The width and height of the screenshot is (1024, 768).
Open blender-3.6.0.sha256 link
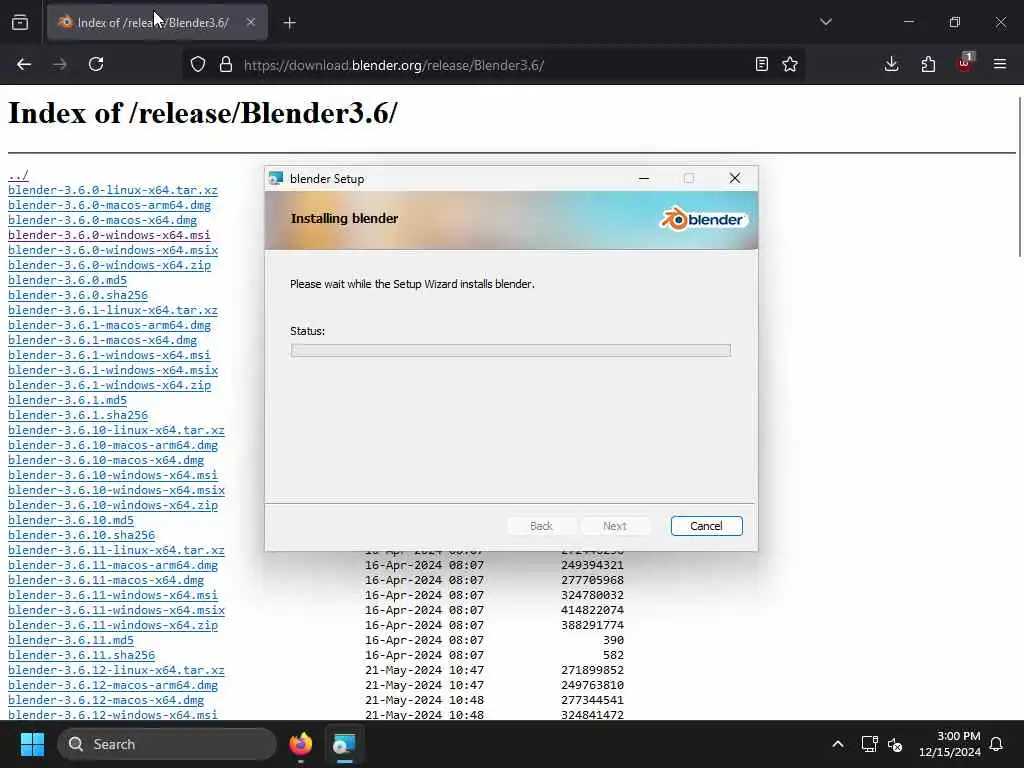78,295
